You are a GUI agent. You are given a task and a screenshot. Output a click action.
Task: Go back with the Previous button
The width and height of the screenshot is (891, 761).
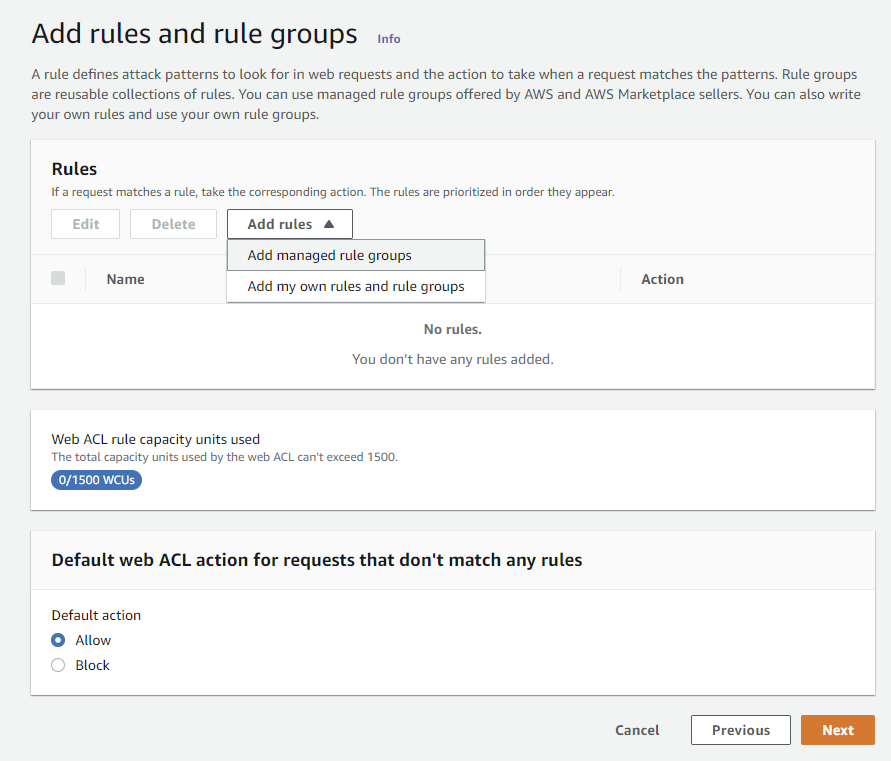[740, 730]
